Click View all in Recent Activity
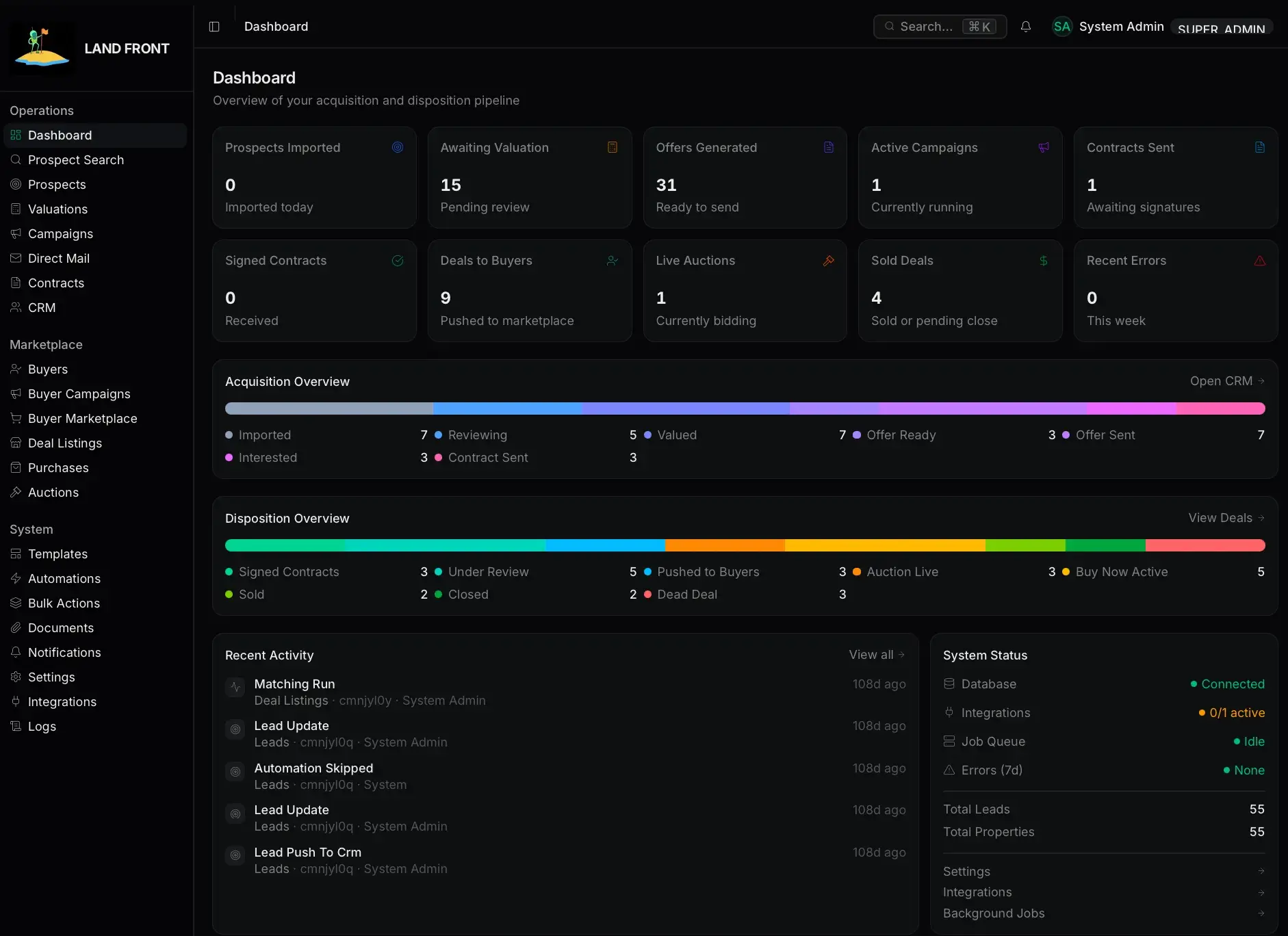This screenshot has height=936, width=1288. 877,655
